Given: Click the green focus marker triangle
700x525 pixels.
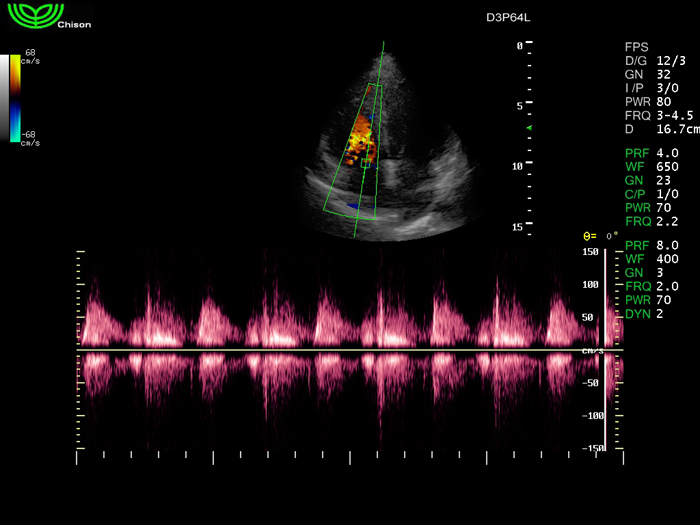Looking at the screenshot, I should coord(530,129).
